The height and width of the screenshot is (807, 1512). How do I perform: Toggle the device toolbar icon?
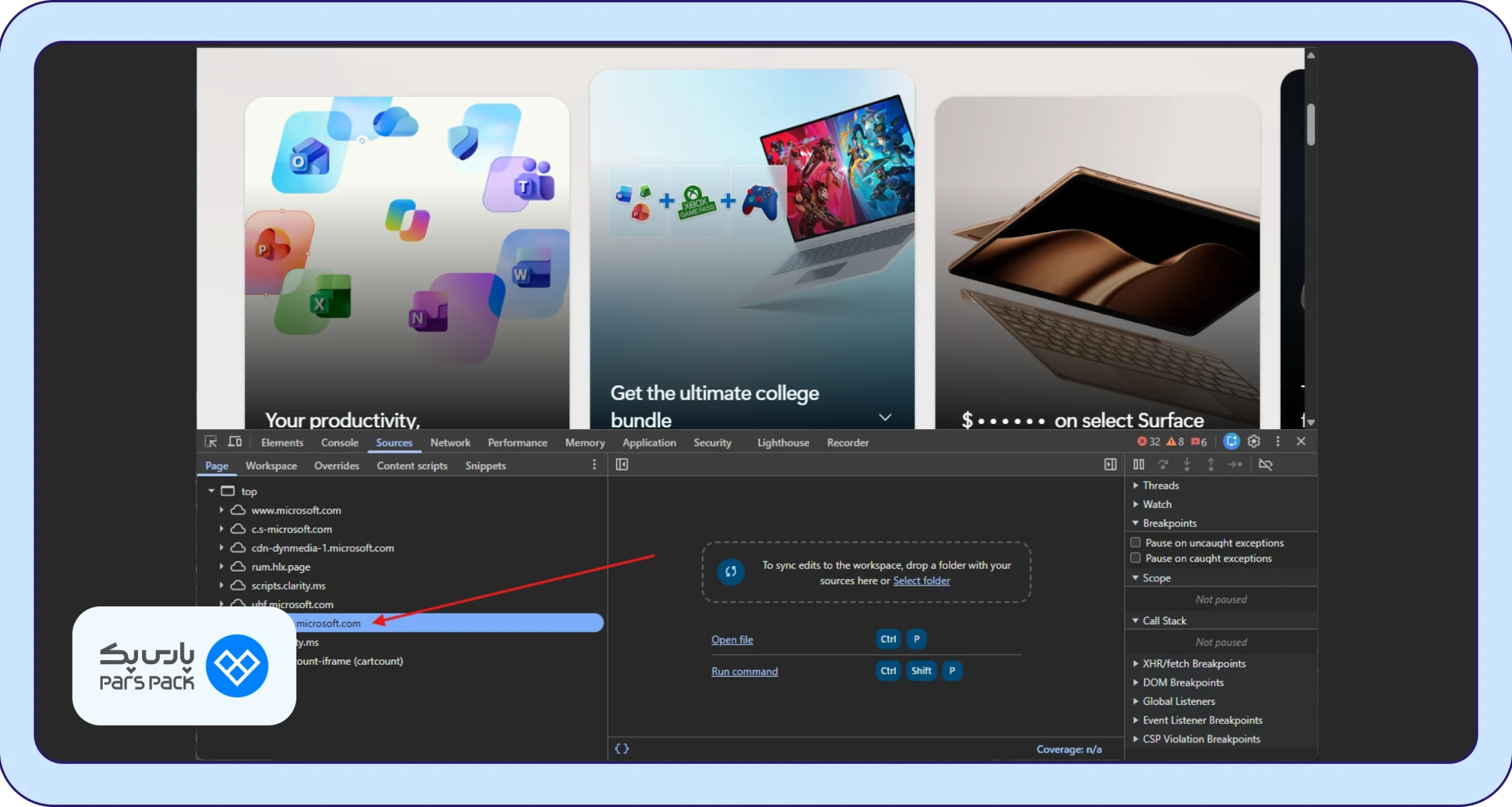click(235, 442)
